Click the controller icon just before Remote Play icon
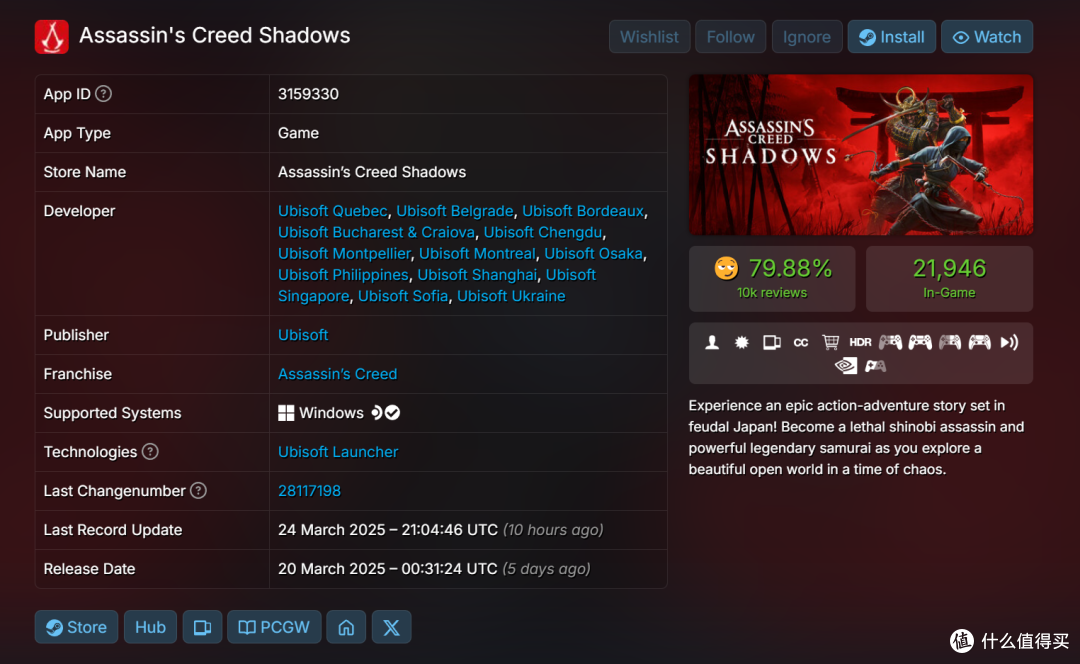The height and width of the screenshot is (664, 1080). (979, 342)
